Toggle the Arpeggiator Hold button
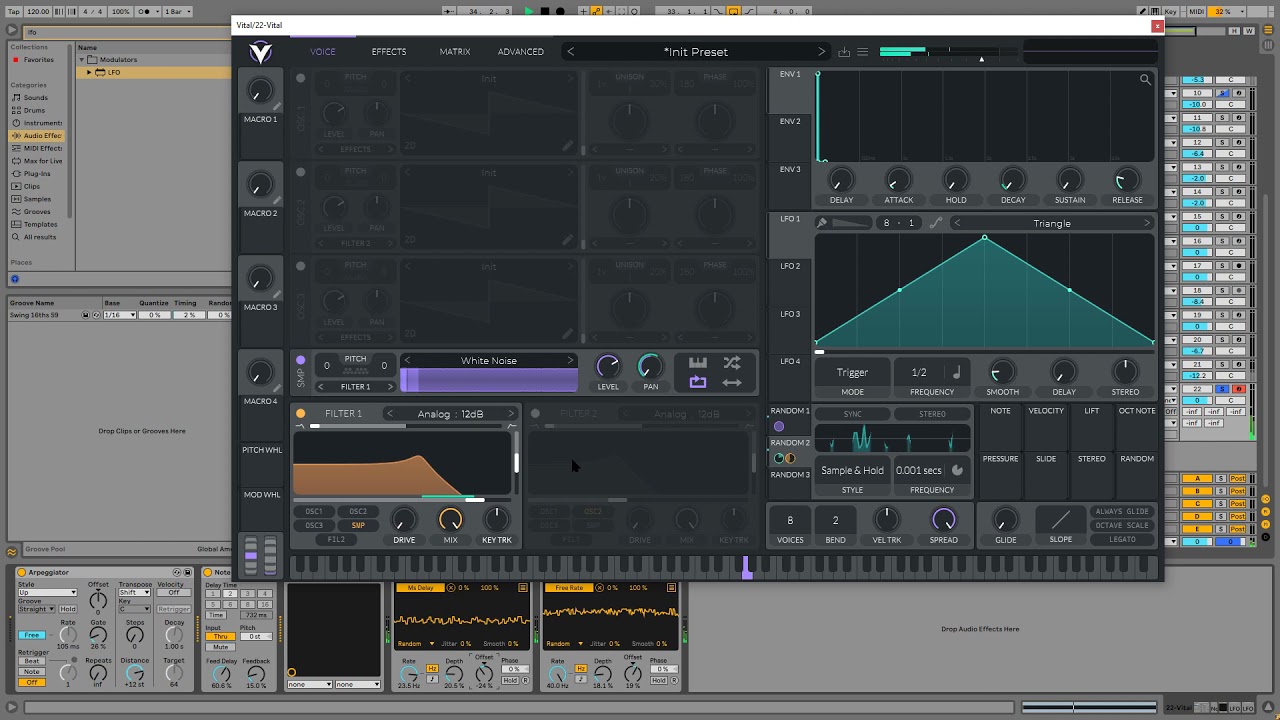This screenshot has width=1280, height=720. (x=68, y=609)
